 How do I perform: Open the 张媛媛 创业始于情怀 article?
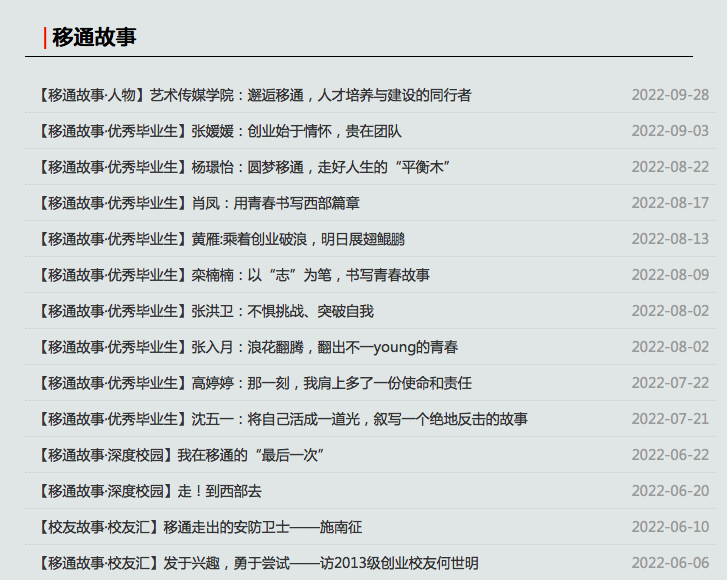(x=218, y=131)
